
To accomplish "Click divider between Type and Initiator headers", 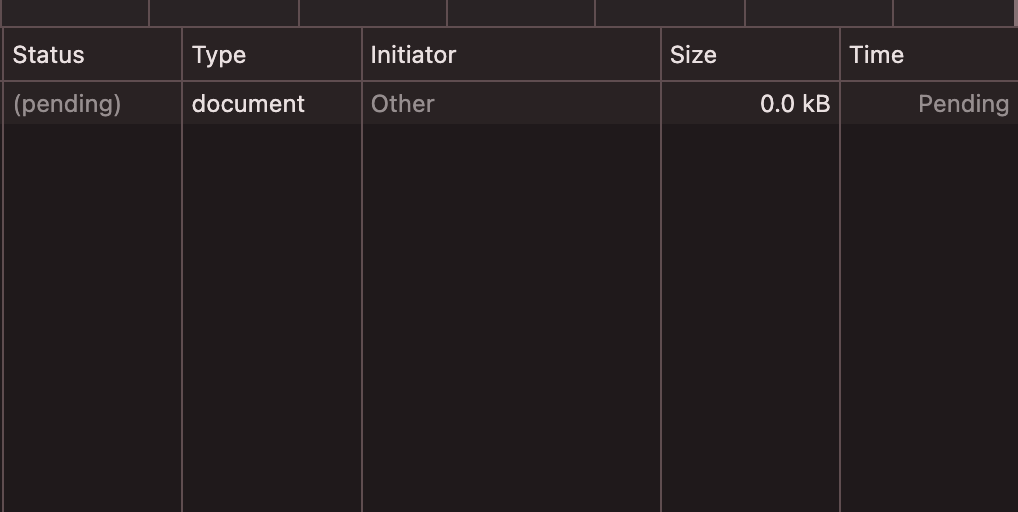I will pos(362,55).
